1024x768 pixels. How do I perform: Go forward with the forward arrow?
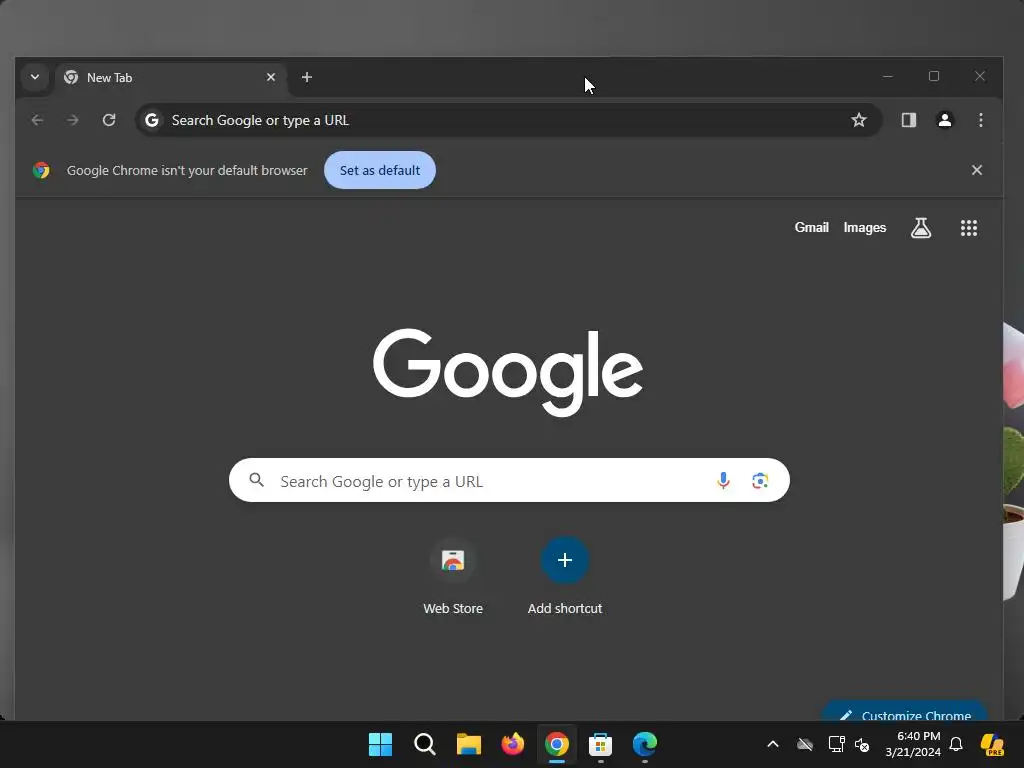(x=73, y=120)
